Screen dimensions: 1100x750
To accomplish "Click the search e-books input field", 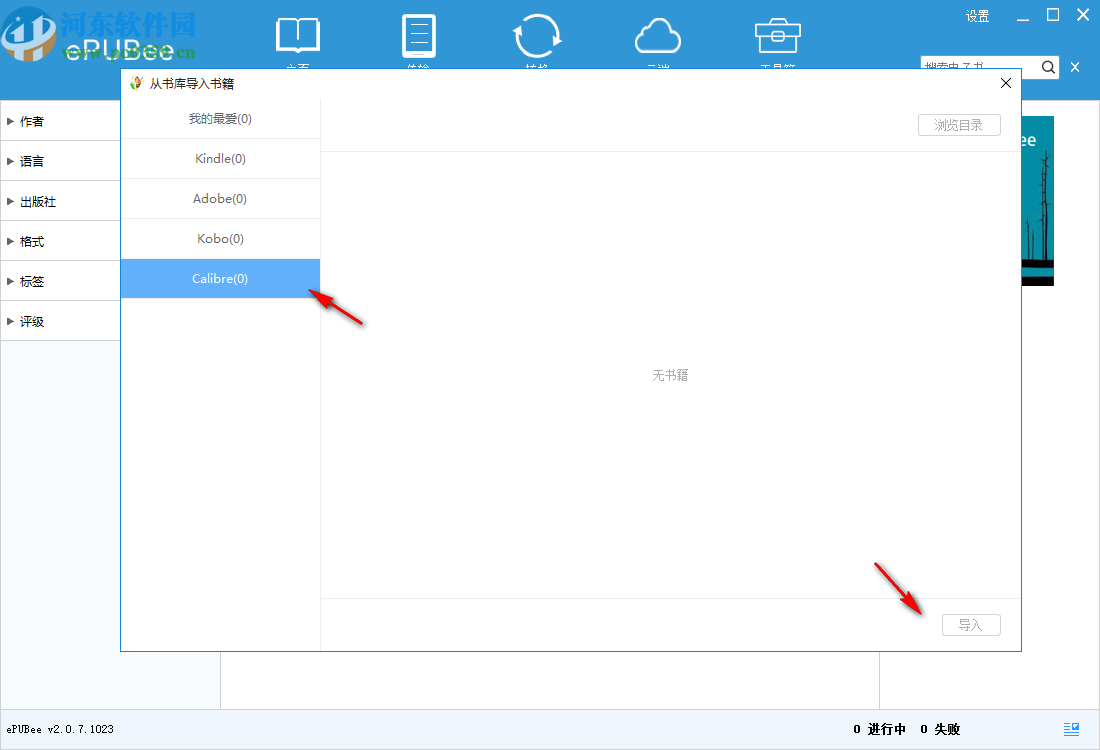I will coord(979,67).
